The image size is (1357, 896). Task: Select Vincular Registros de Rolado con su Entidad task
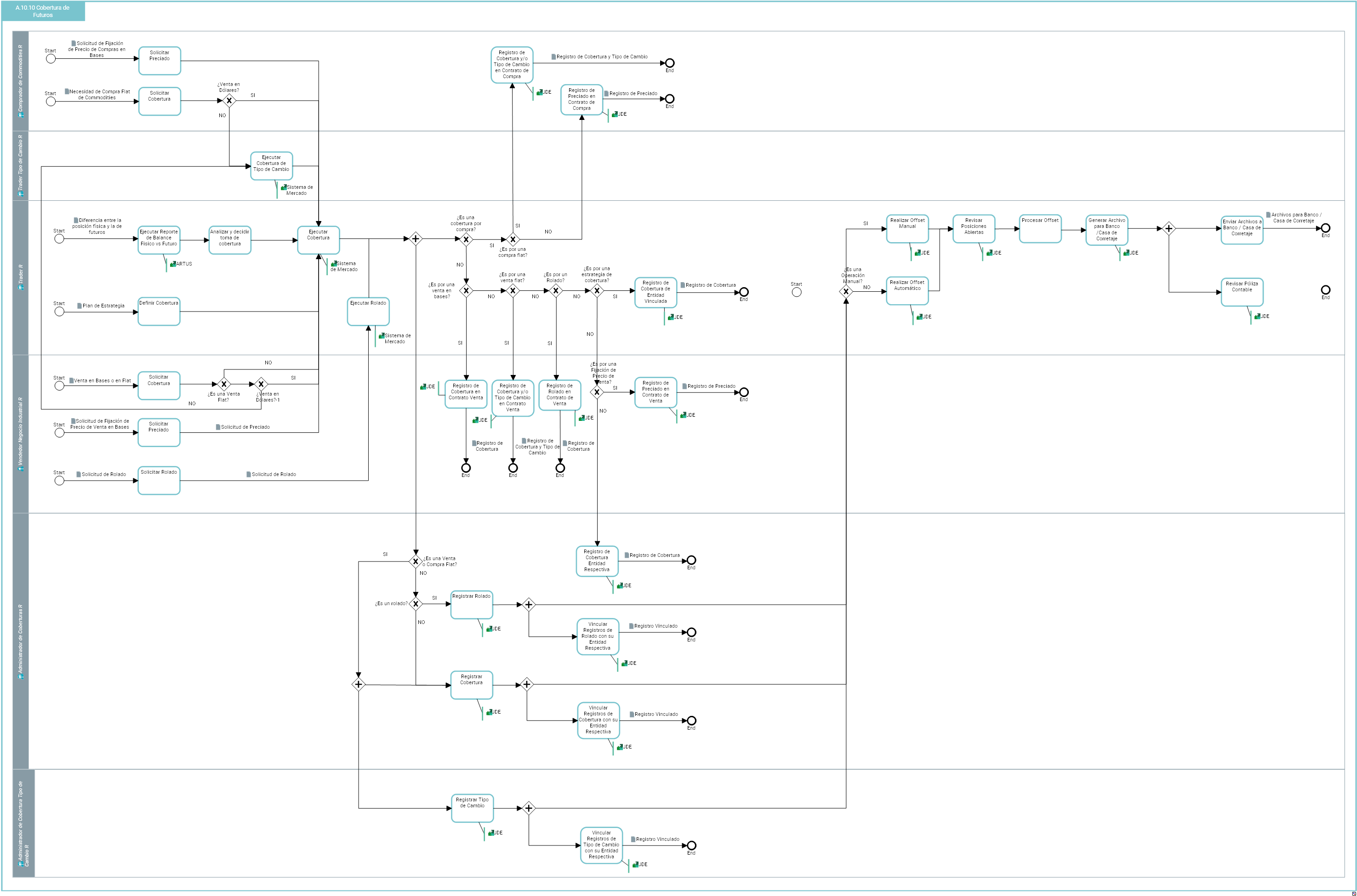[598, 636]
